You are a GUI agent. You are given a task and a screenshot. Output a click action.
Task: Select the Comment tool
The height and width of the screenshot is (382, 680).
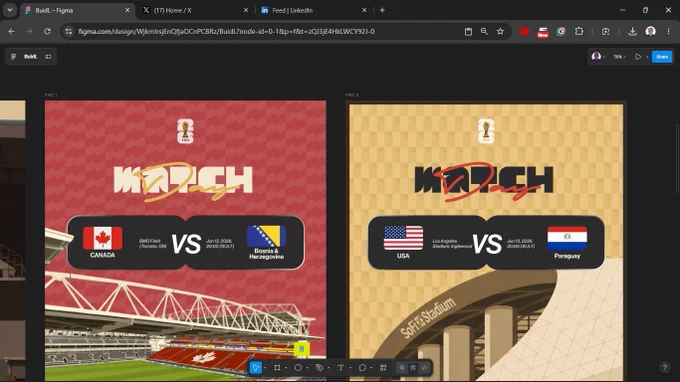[x=362, y=368]
